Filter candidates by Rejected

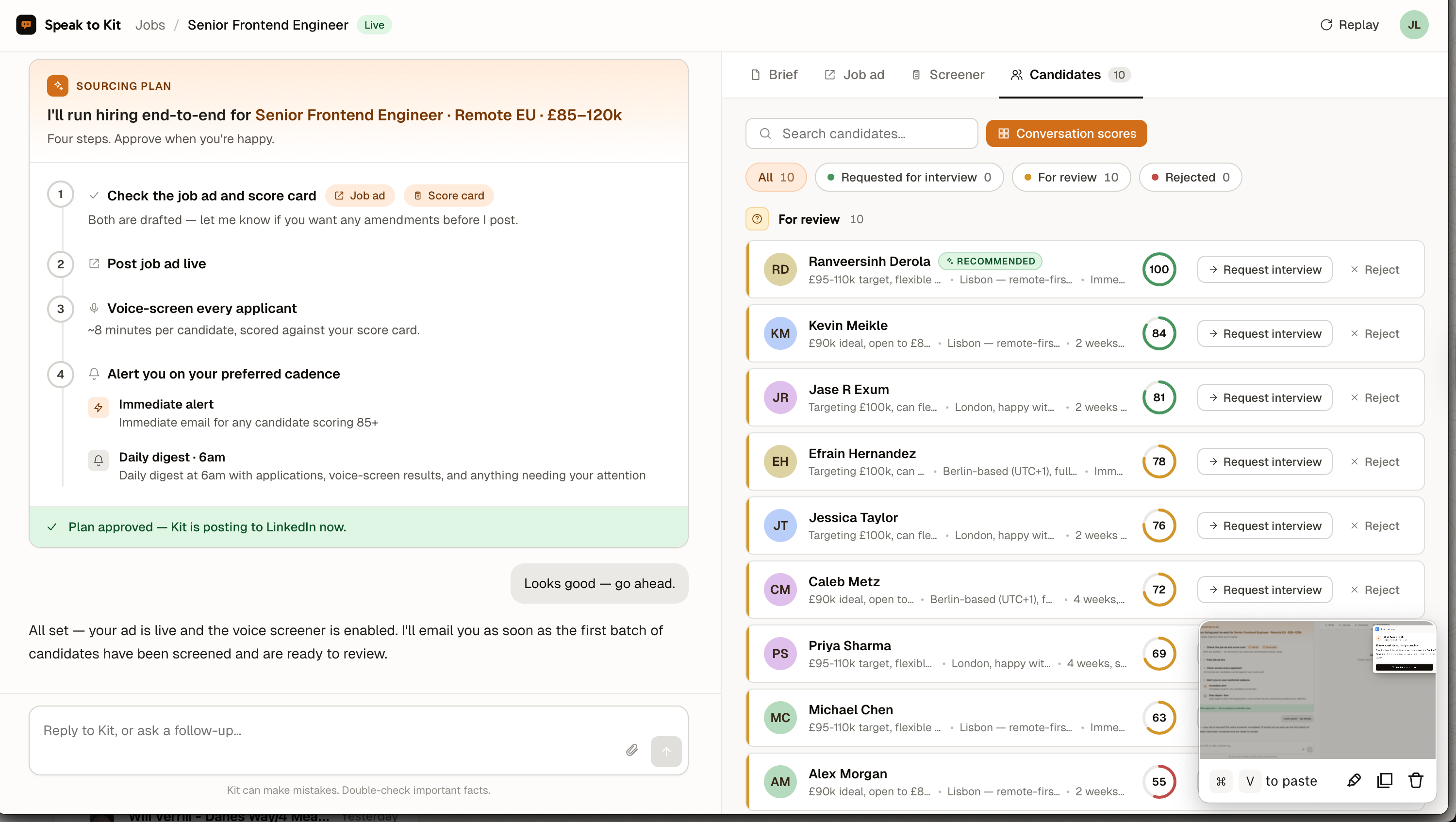pos(1191,178)
